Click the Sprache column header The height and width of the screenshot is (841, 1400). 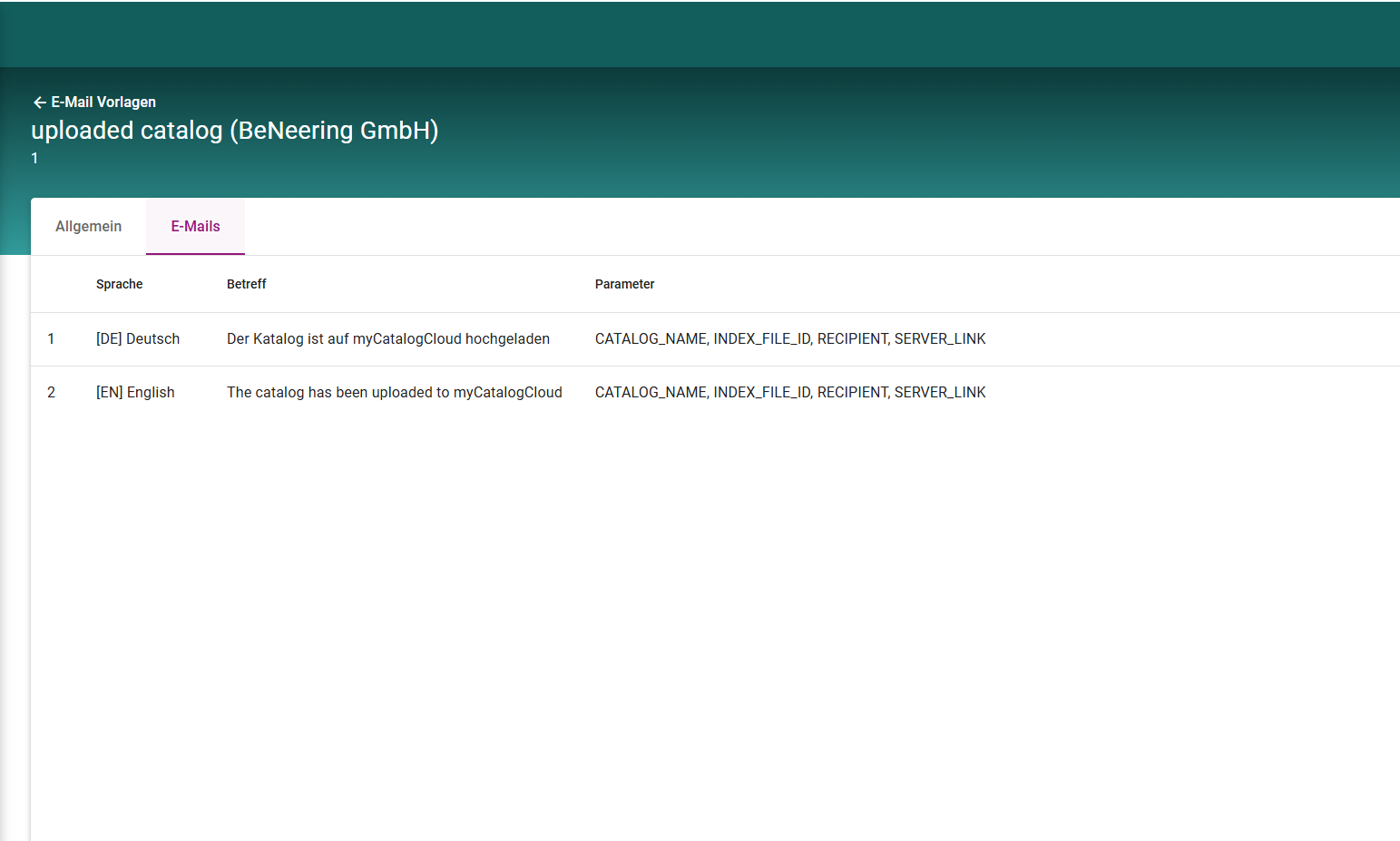tap(120, 284)
